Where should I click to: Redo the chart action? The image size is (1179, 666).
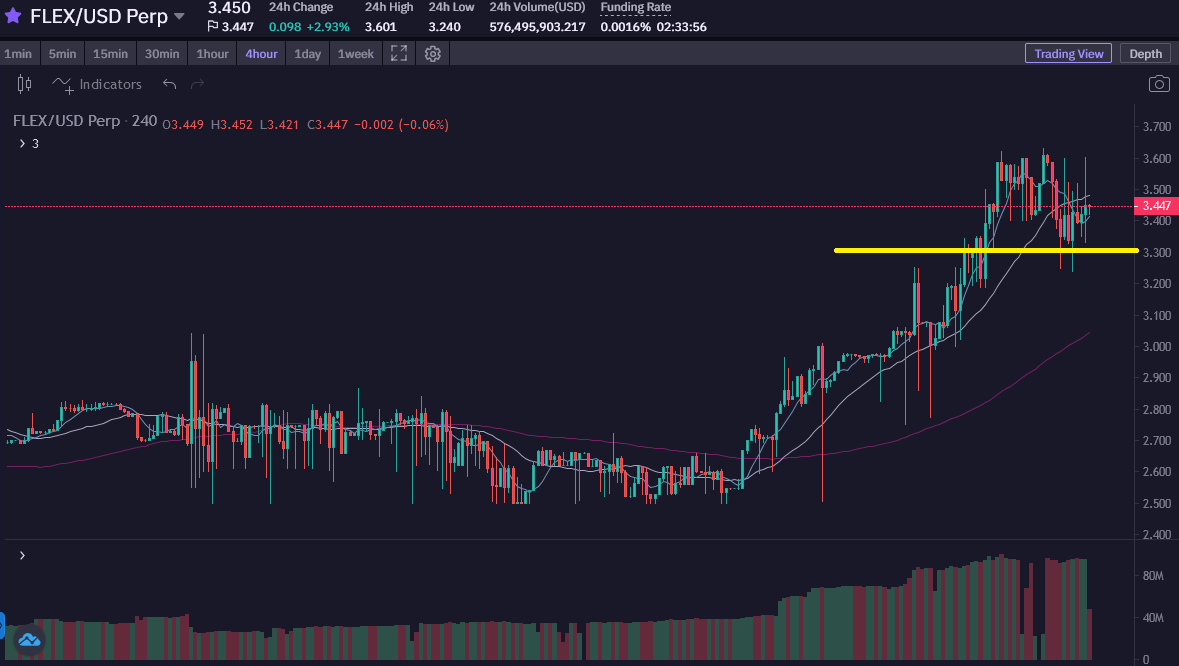click(x=197, y=84)
